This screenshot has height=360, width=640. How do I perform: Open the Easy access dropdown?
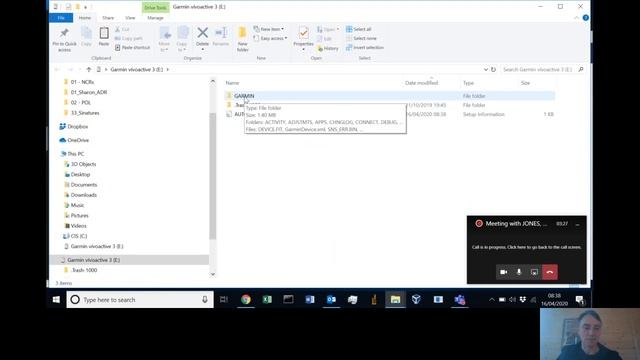(x=270, y=38)
